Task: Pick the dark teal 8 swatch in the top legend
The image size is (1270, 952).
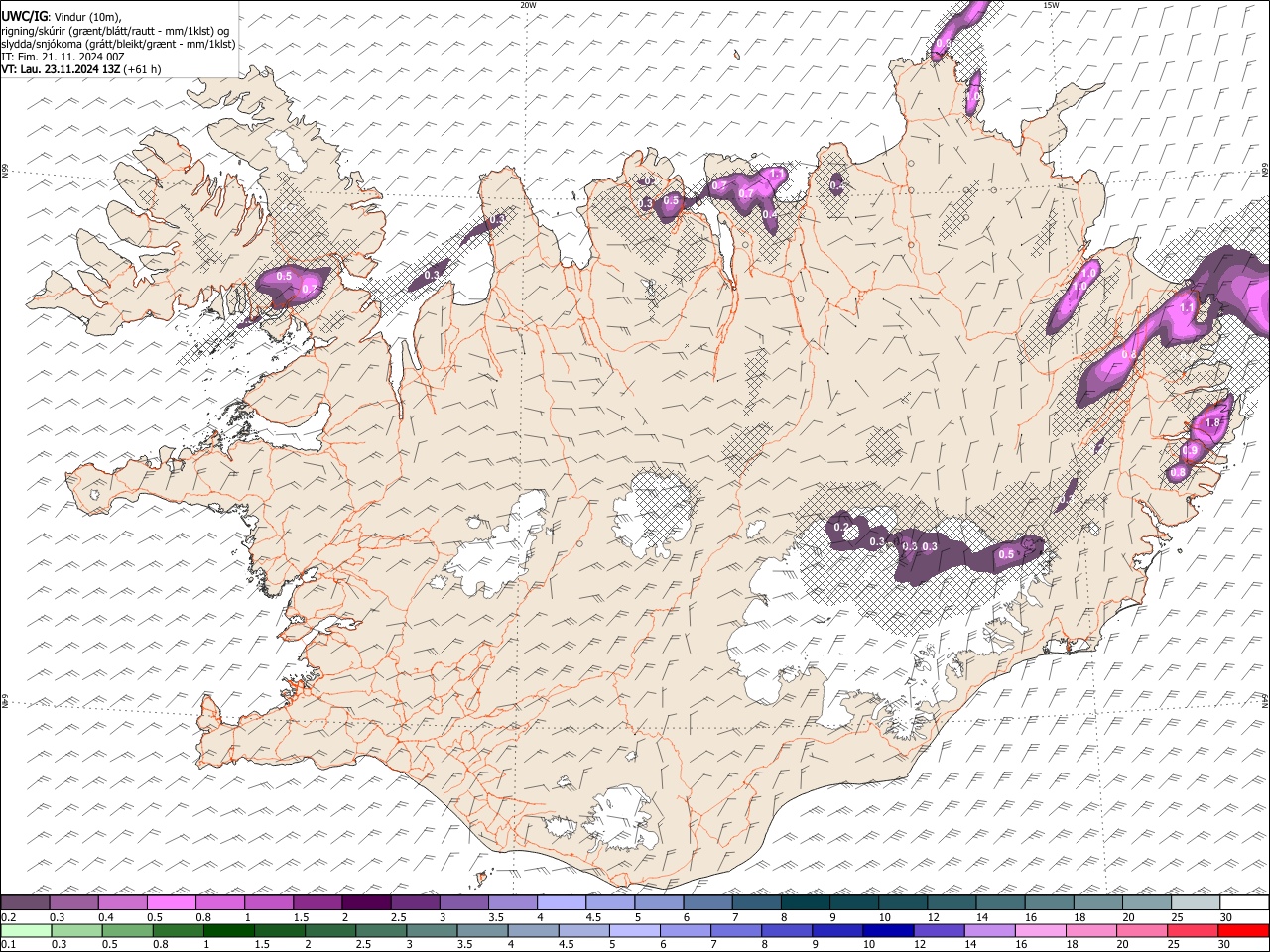Action: click(805, 902)
